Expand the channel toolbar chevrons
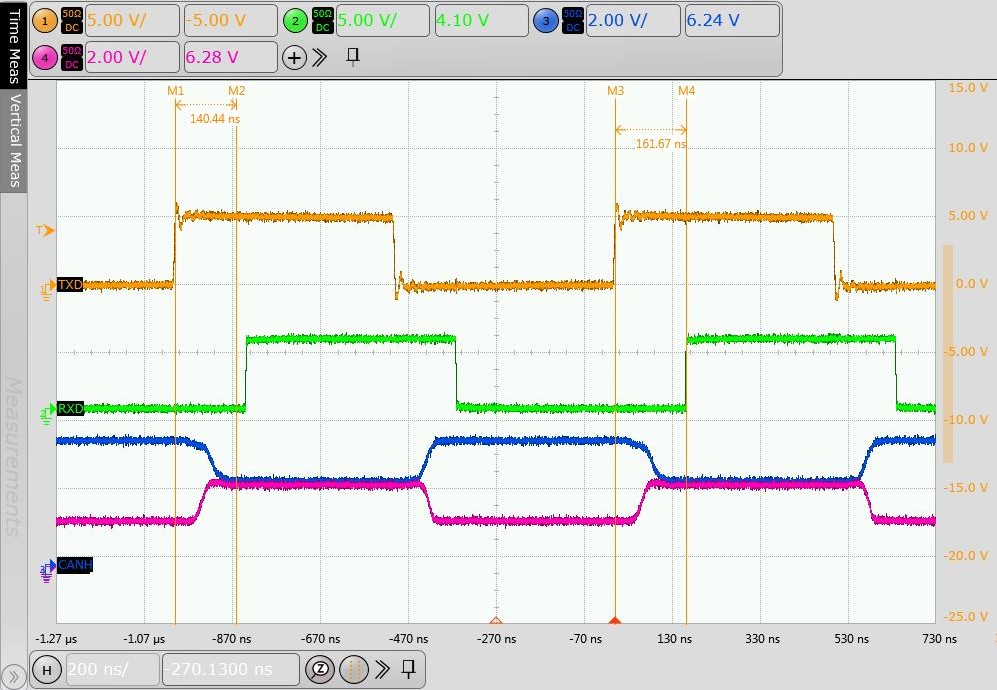 coord(320,57)
